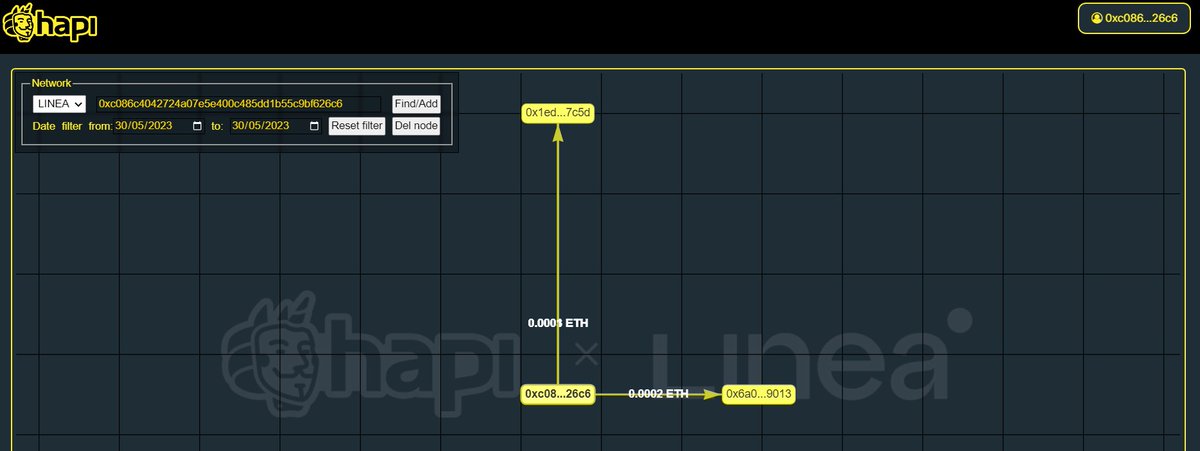The height and width of the screenshot is (451, 1200).
Task: Select the 0x6a0...9013 node
Action: [x=759, y=394]
